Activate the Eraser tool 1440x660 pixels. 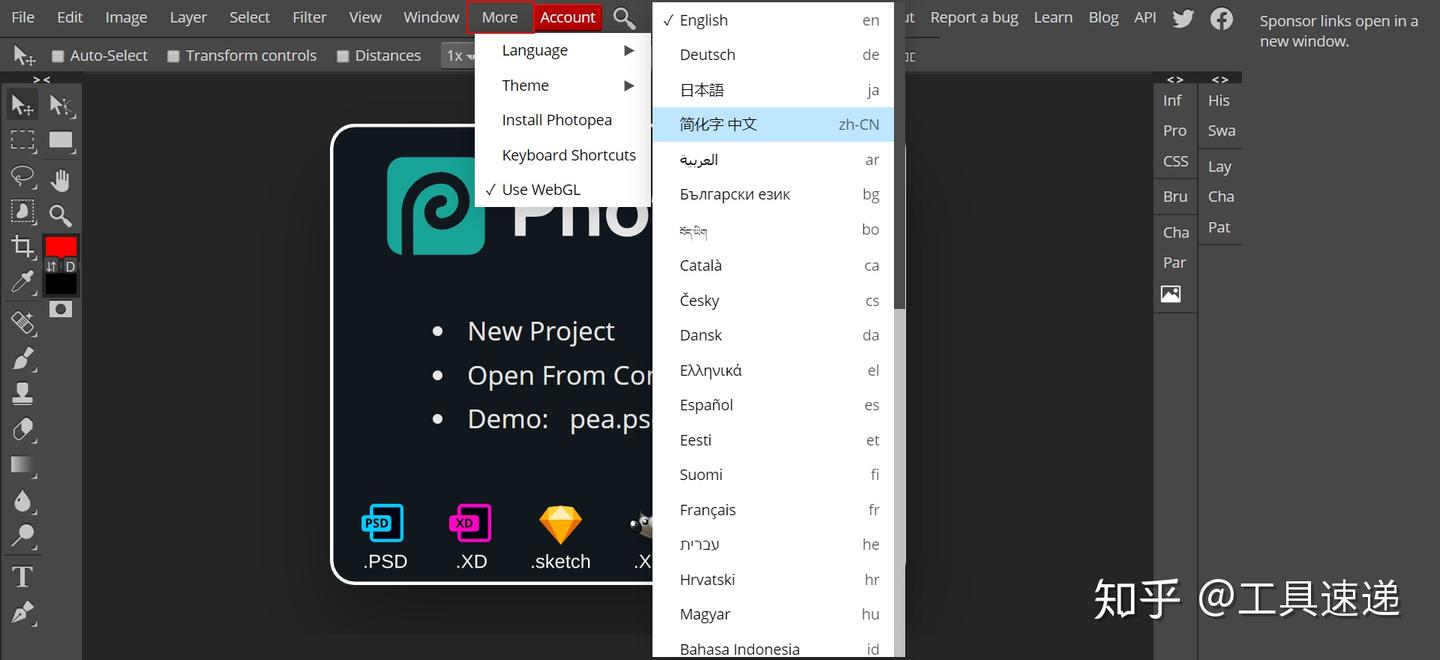tap(22, 429)
